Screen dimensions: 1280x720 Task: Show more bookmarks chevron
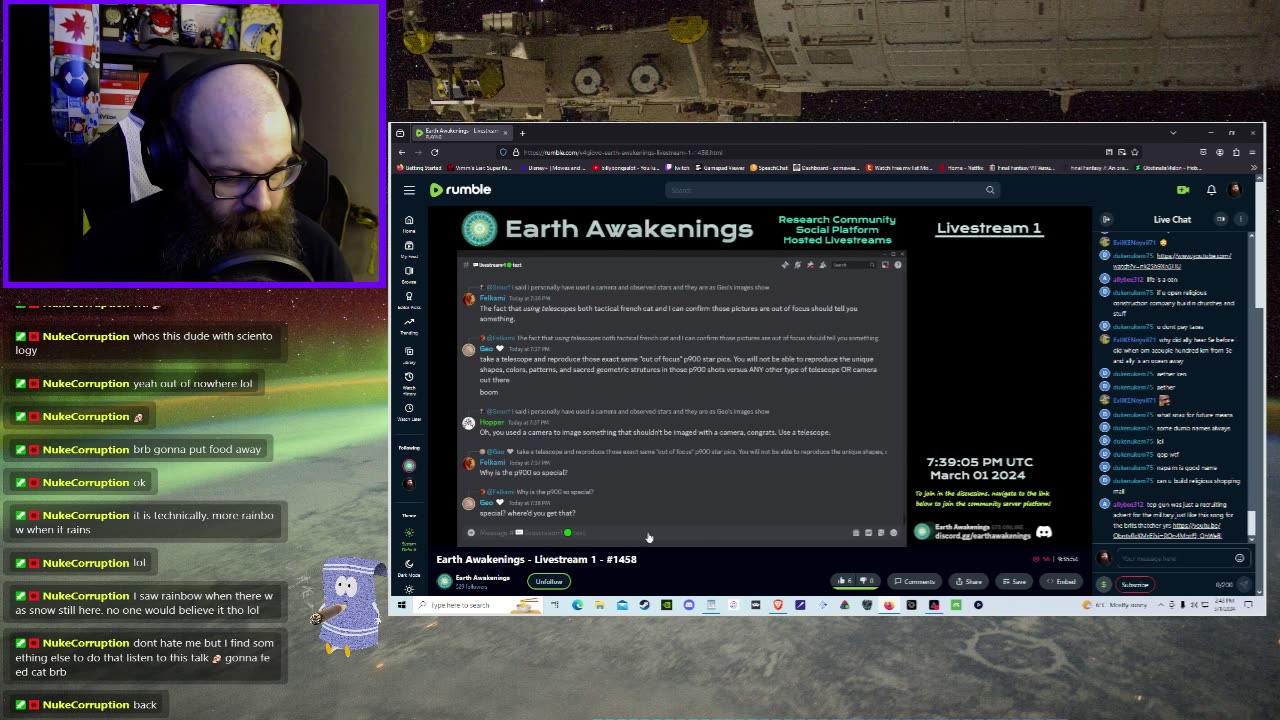click(x=1253, y=168)
